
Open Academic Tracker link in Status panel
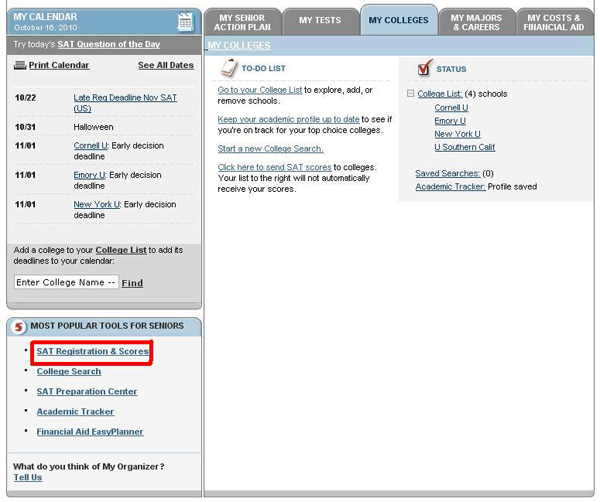(x=451, y=187)
